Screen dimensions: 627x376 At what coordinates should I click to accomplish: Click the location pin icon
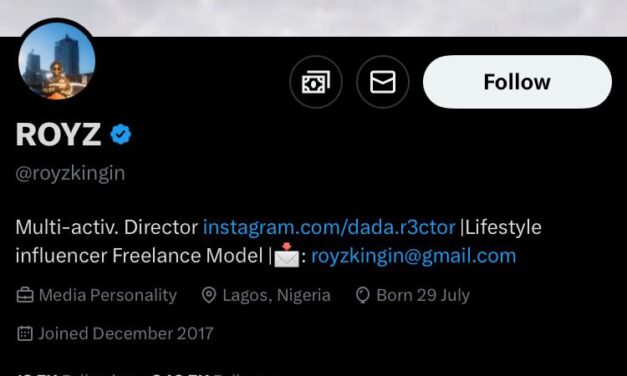pyautogui.click(x=209, y=295)
